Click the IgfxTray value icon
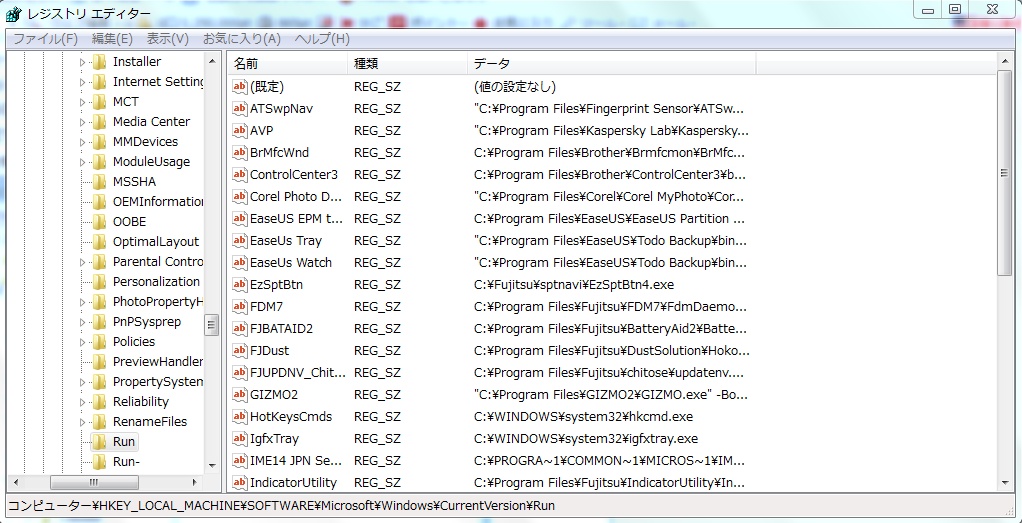1022x523 pixels. [240, 439]
